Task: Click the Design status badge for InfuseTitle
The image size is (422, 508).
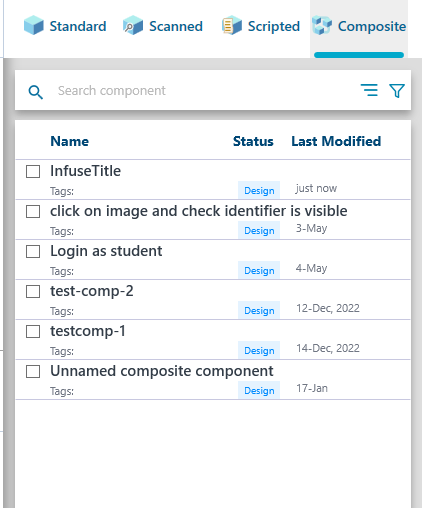Action: pos(259,190)
